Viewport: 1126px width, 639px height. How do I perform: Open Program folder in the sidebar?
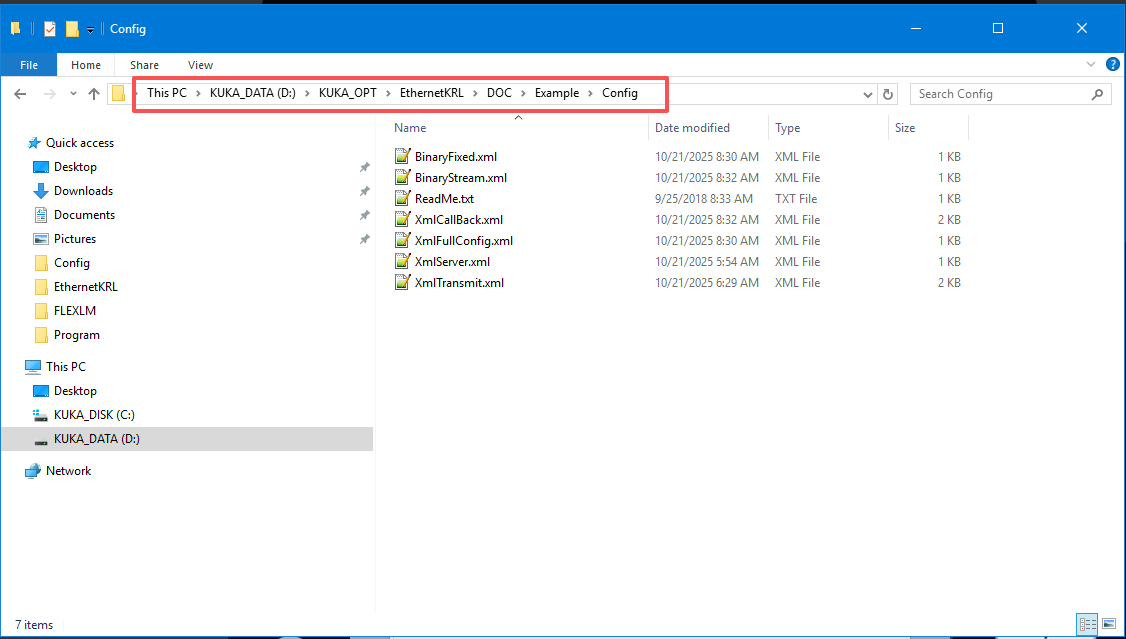click(77, 335)
